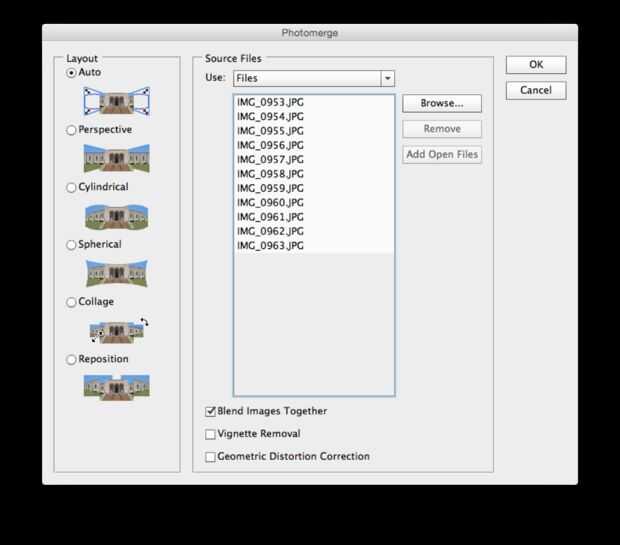The image size is (620, 545).
Task: Enable Vignette Removal checkbox
Action: coord(210,434)
